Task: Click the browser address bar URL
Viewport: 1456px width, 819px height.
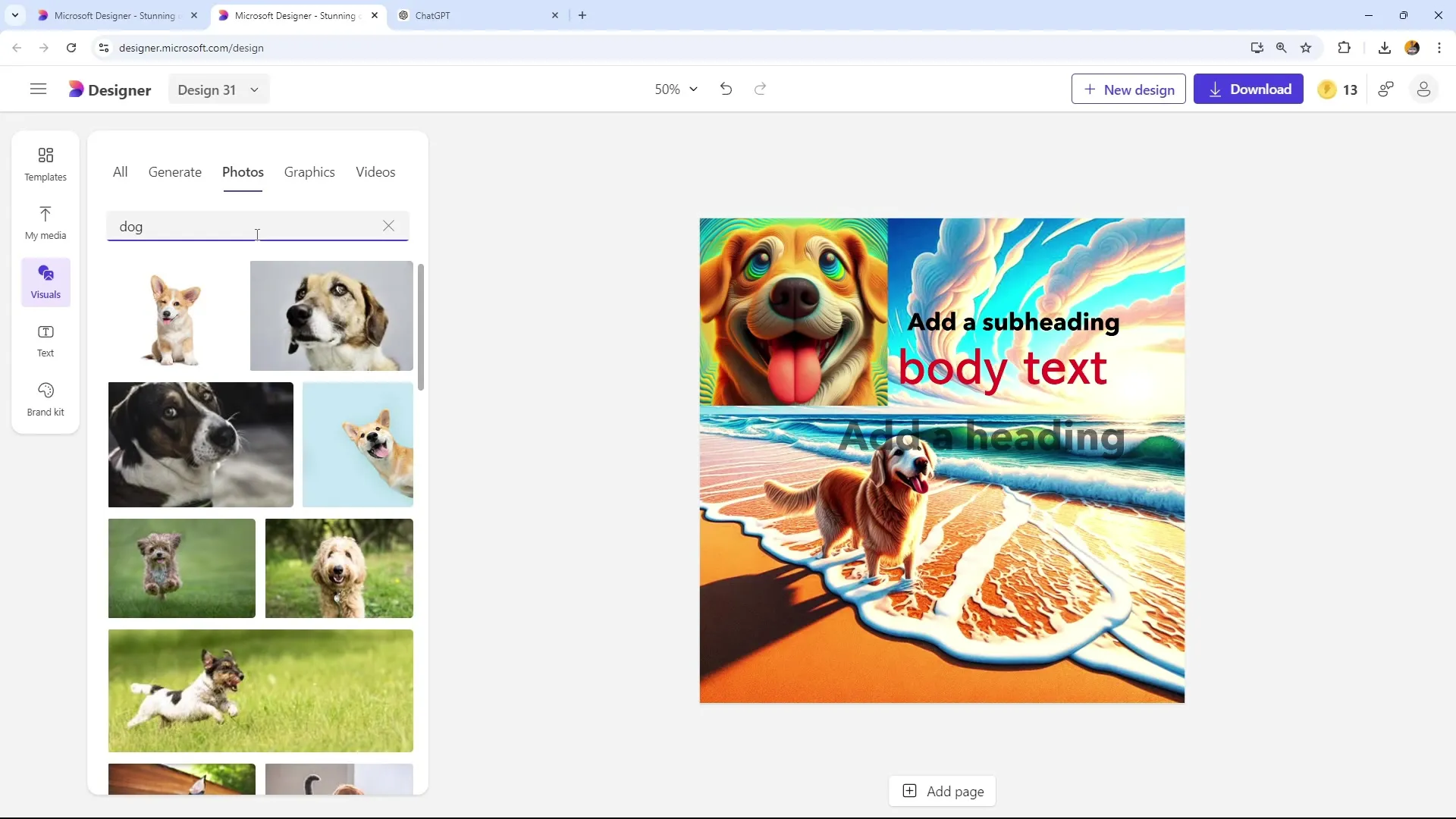Action: click(x=191, y=48)
